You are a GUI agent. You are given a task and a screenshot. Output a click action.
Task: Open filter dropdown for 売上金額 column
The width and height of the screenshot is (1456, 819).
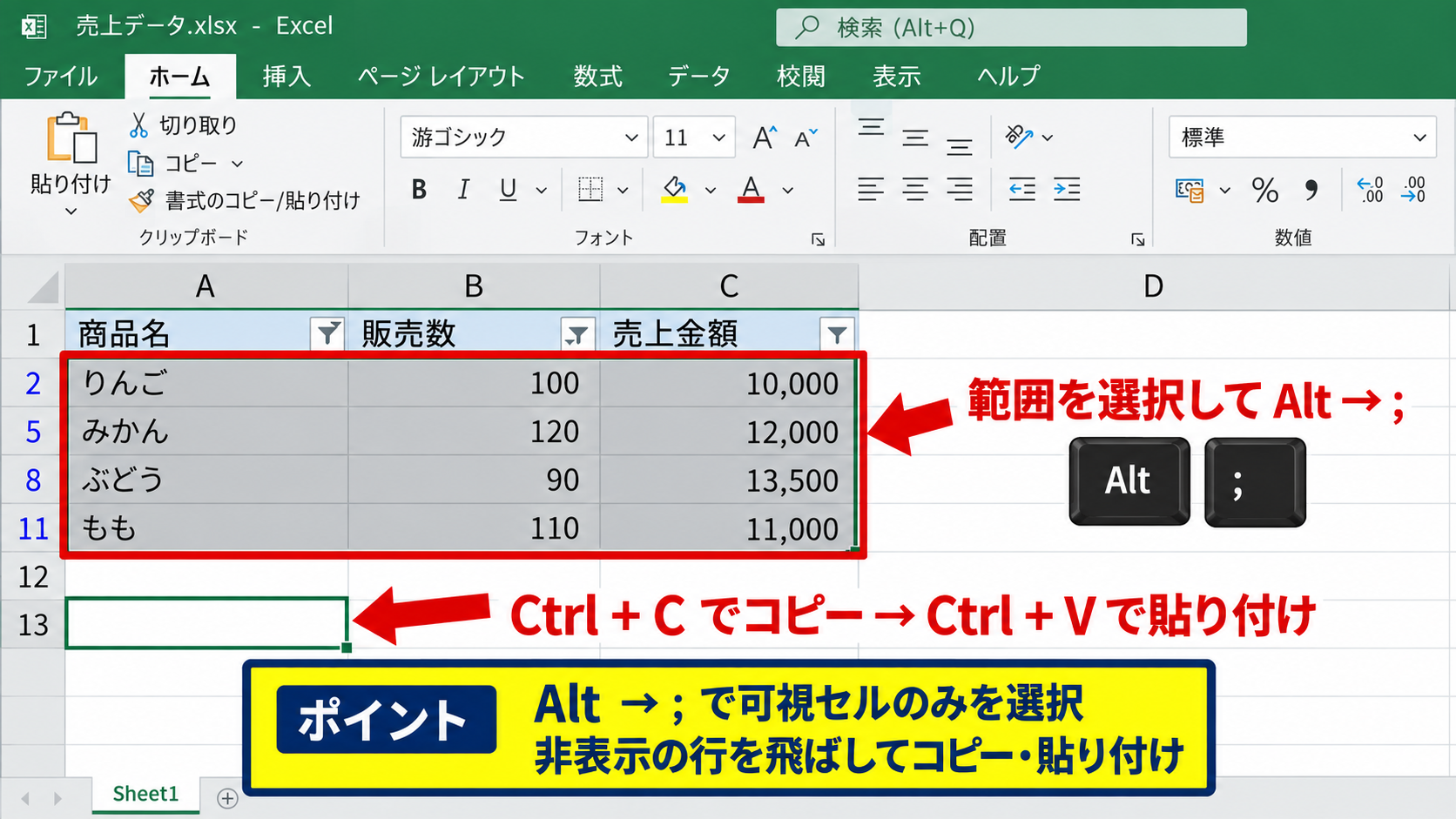click(837, 334)
